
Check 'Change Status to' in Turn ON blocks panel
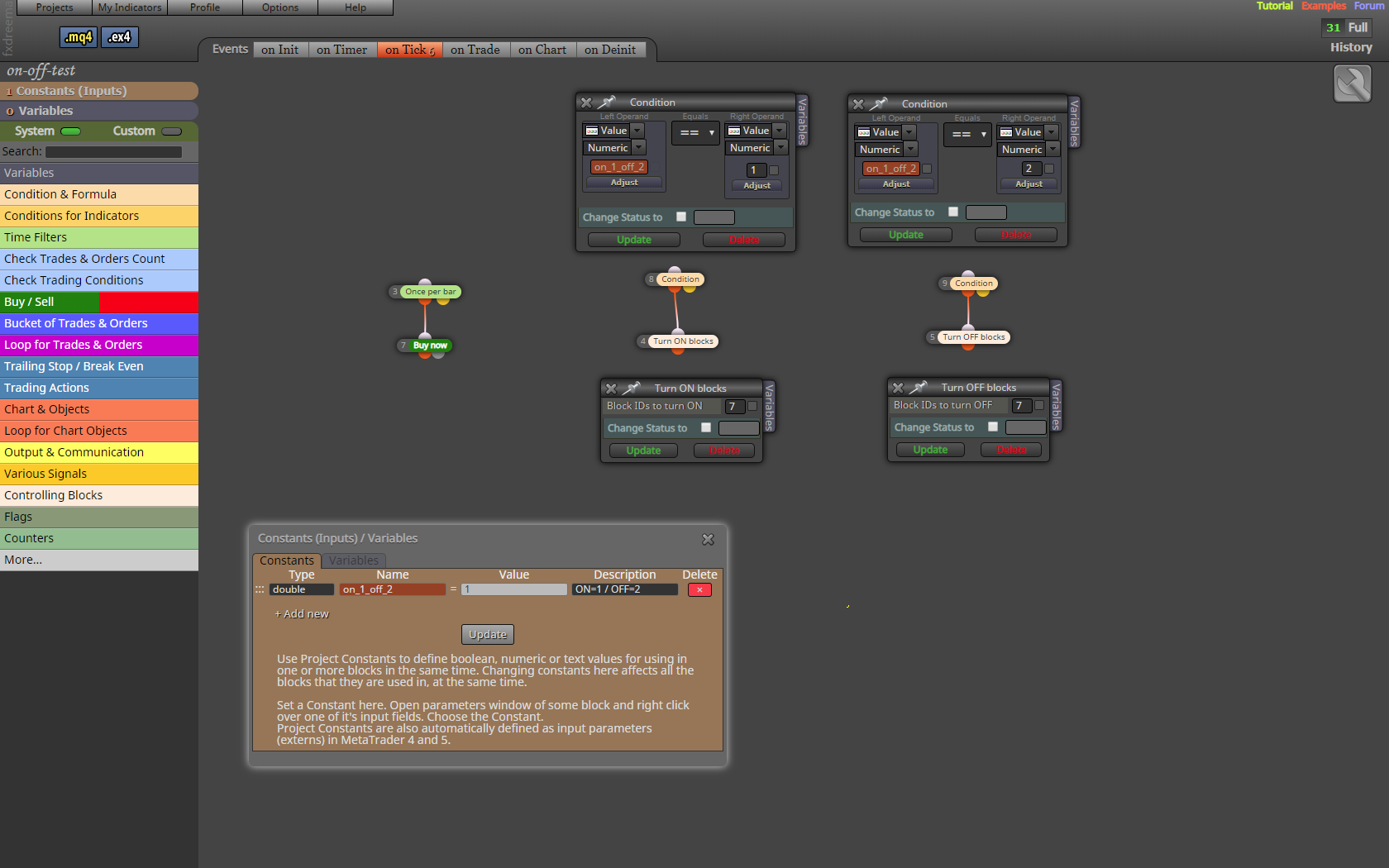click(x=706, y=427)
